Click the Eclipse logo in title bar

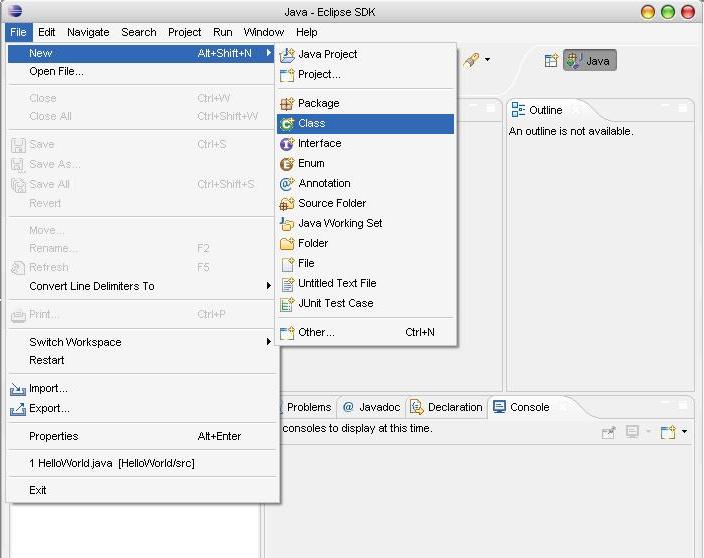[x=15, y=10]
